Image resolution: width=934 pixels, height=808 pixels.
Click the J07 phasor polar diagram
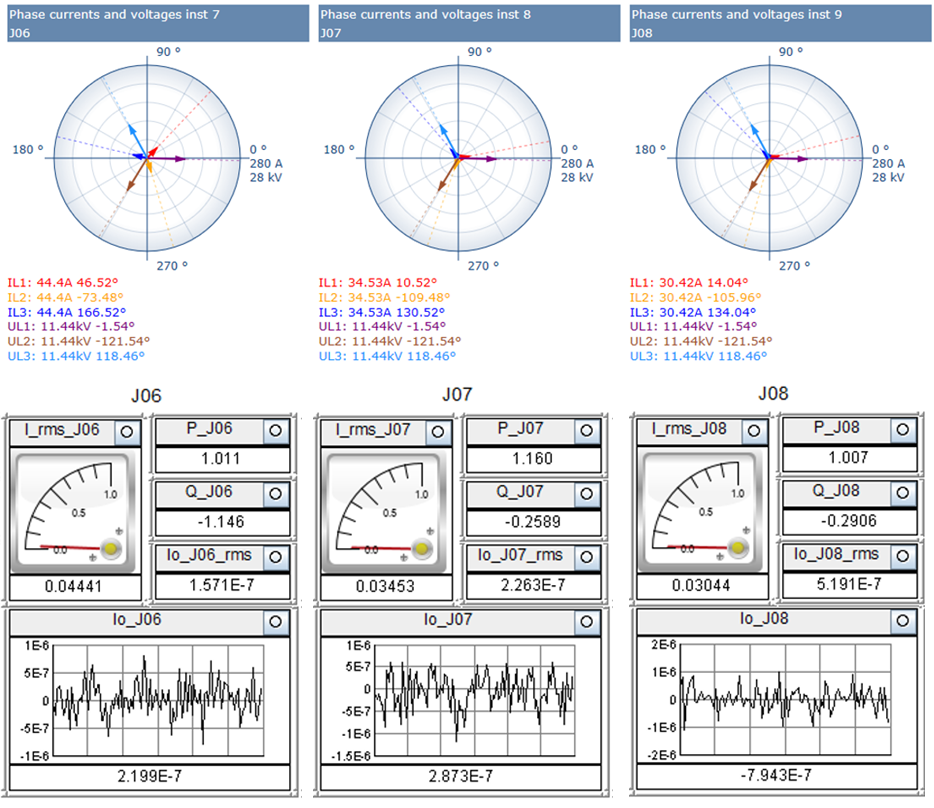pos(458,158)
